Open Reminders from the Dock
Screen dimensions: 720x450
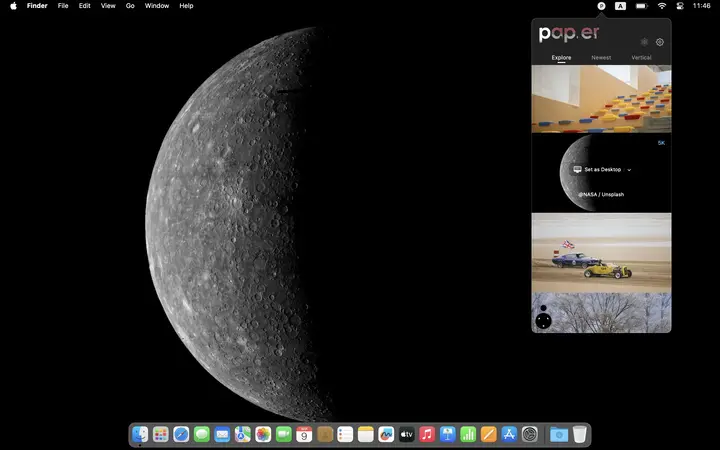345,434
